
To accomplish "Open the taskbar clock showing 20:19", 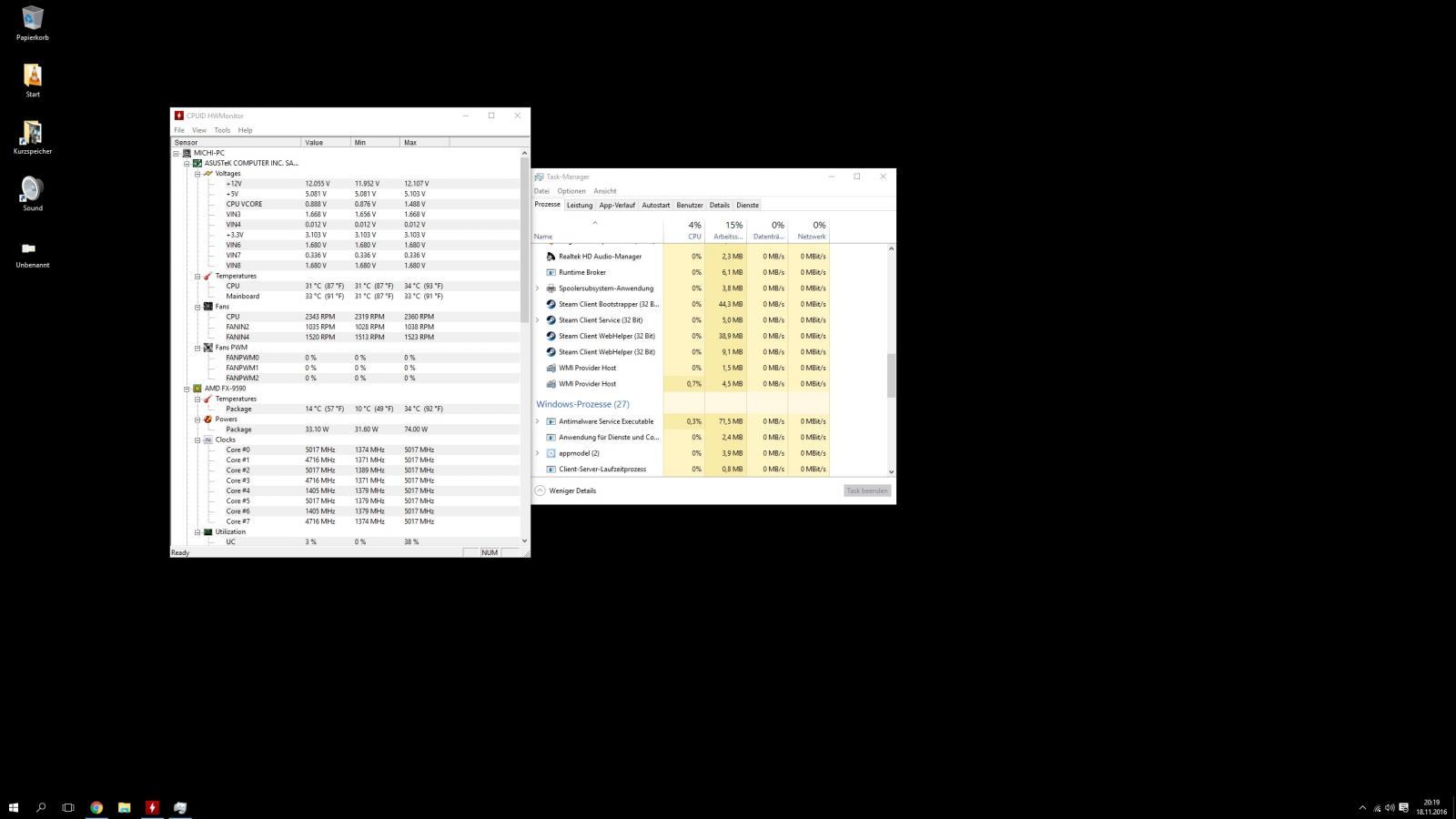I will [1431, 807].
